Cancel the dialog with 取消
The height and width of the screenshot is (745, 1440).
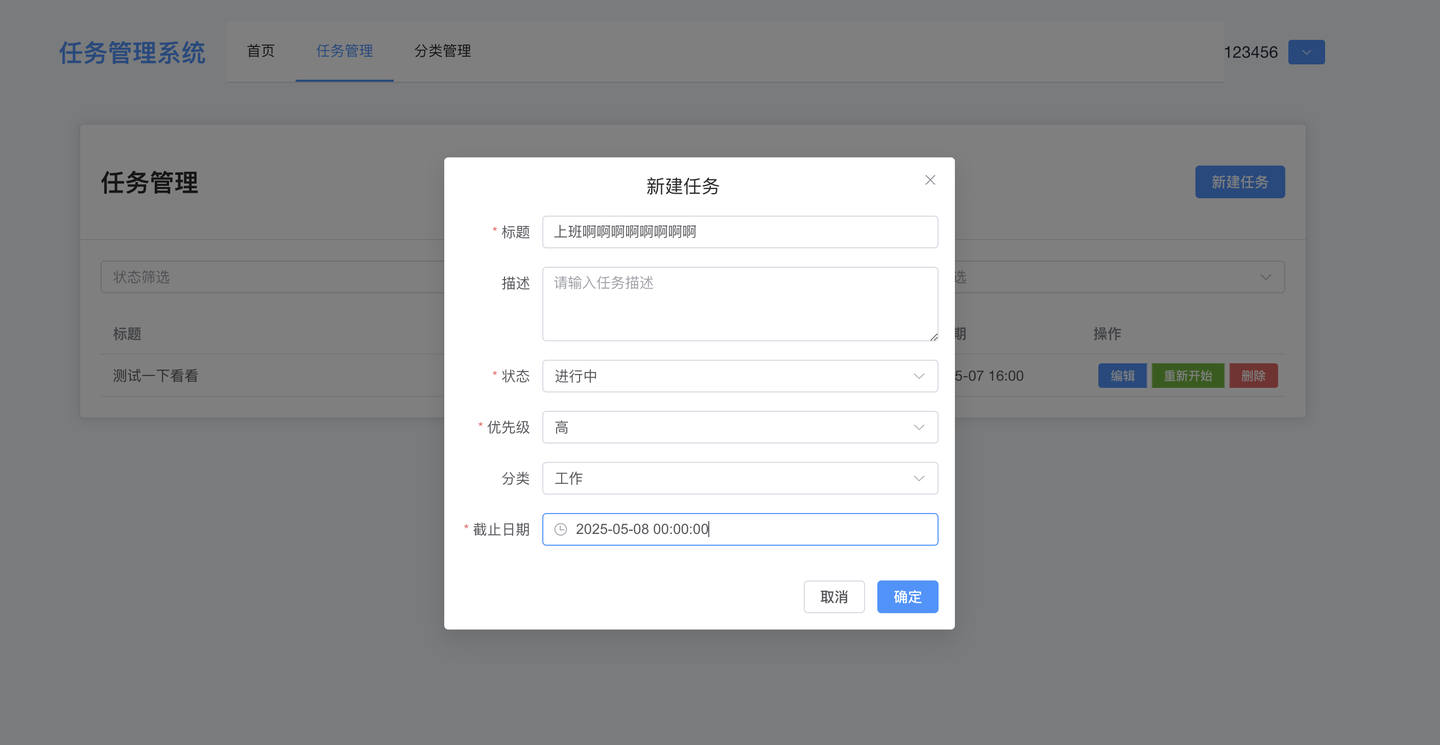(834, 596)
